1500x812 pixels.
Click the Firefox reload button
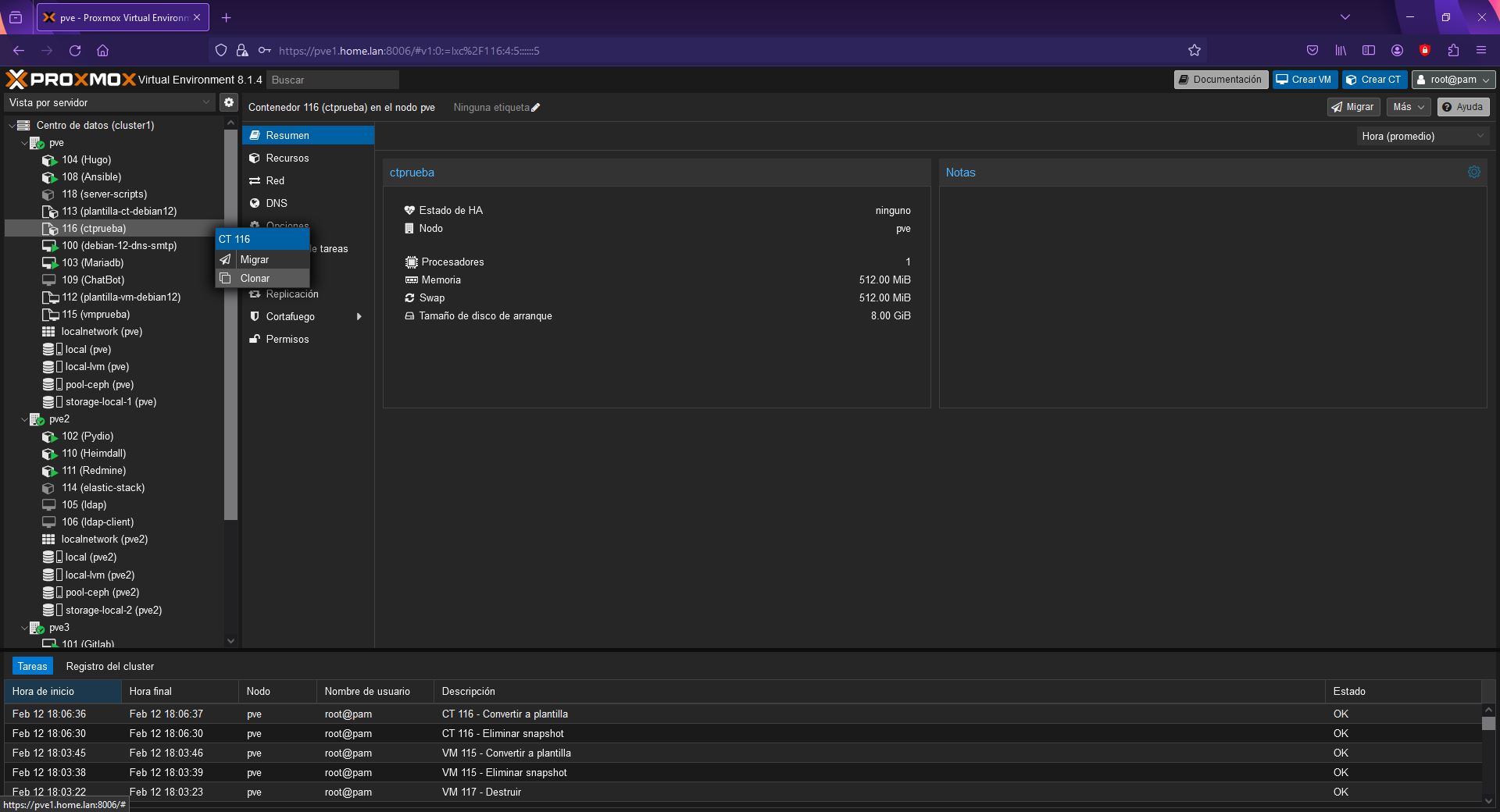[75, 51]
